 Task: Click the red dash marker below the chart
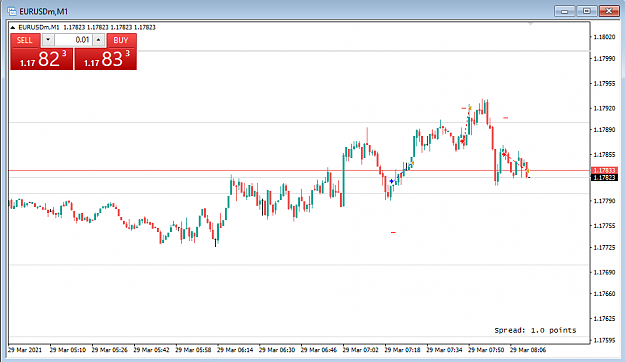[393, 232]
